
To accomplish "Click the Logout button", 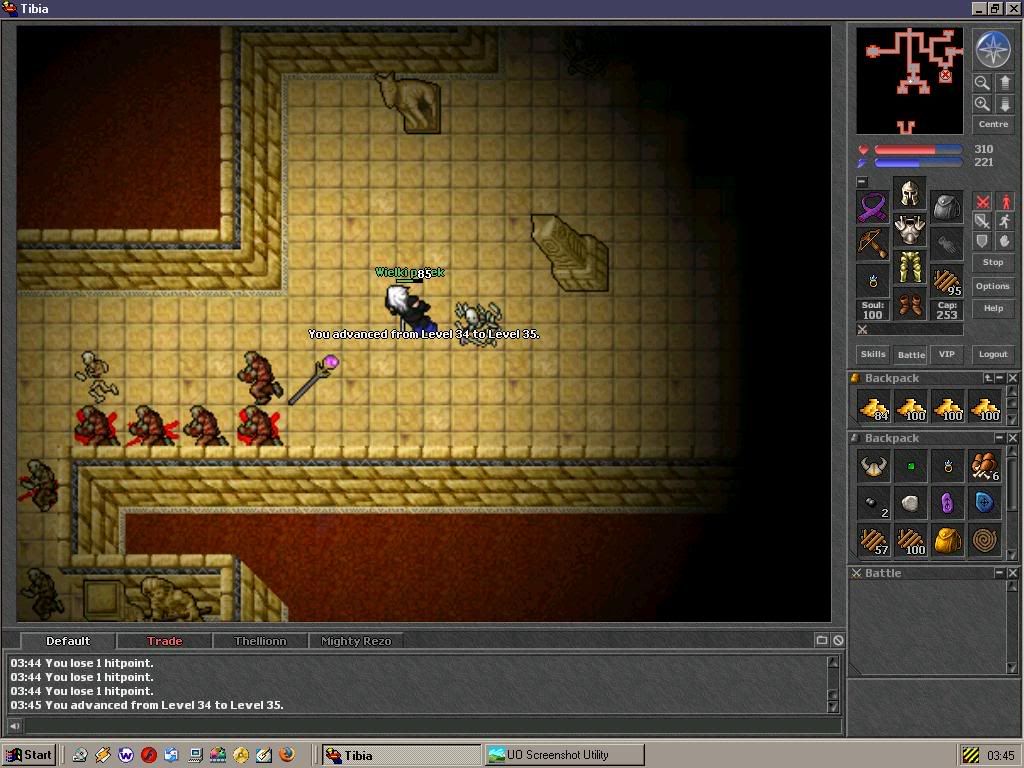I will (993, 354).
